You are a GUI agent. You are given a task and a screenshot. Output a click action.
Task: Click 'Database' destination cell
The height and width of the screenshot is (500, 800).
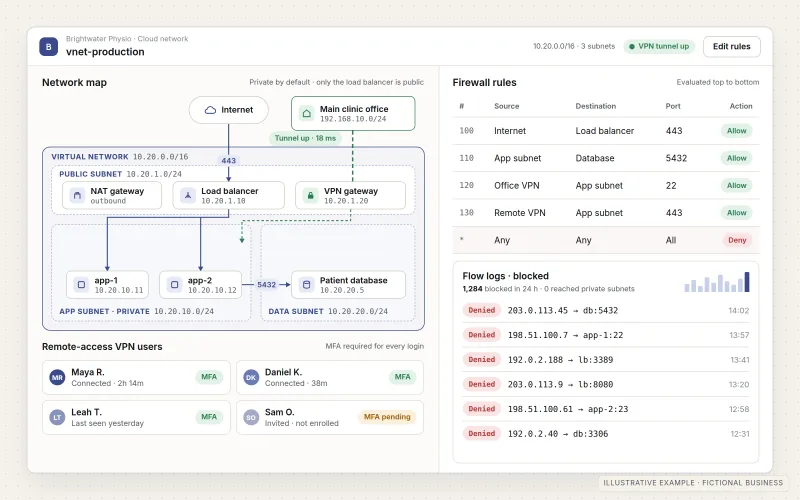pyautogui.click(x=595, y=158)
